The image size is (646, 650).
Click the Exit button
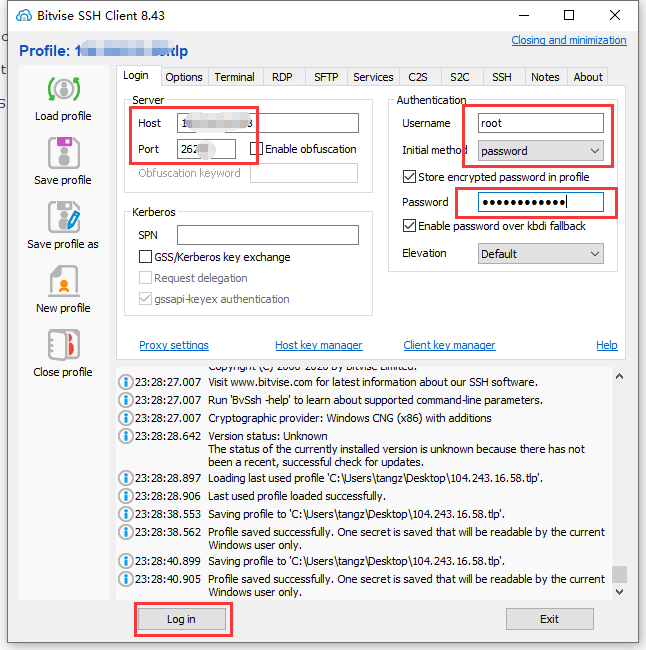tap(549, 619)
